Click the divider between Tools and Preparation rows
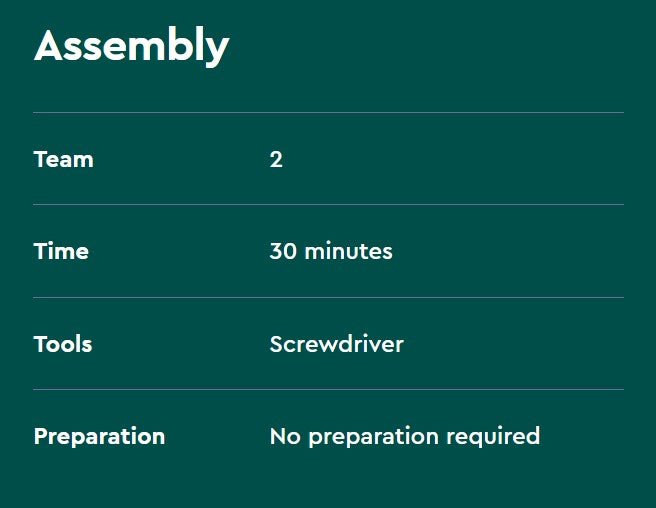Screen dimensions: 656x508 [x=328, y=389]
